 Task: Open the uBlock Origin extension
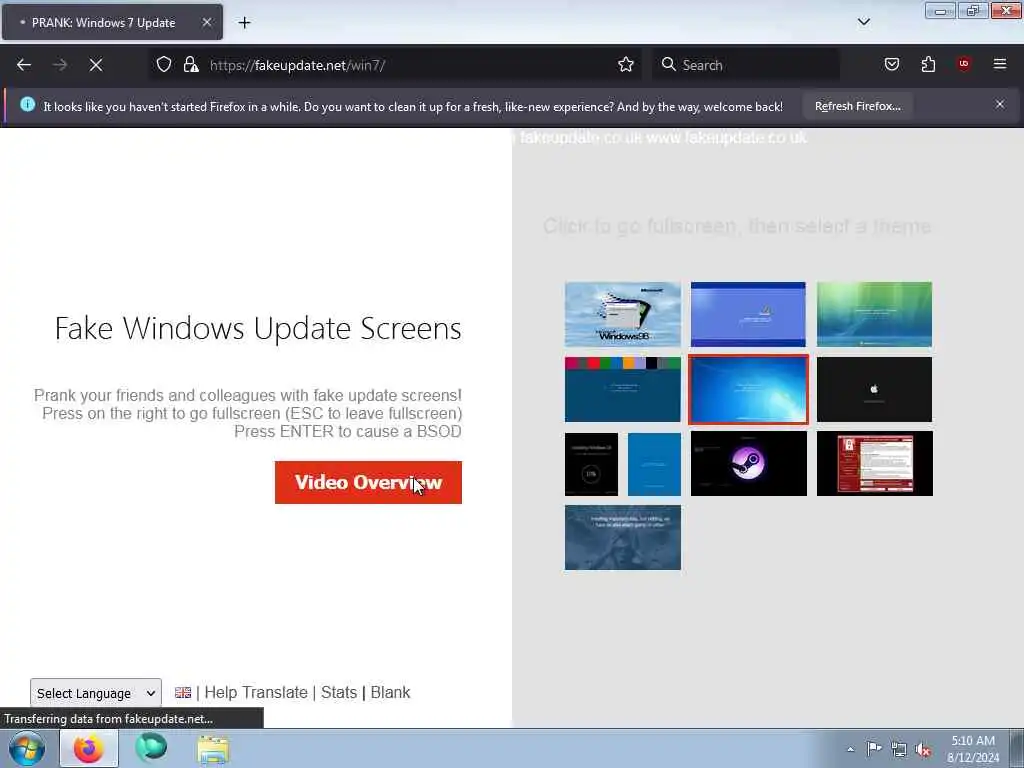(x=963, y=64)
